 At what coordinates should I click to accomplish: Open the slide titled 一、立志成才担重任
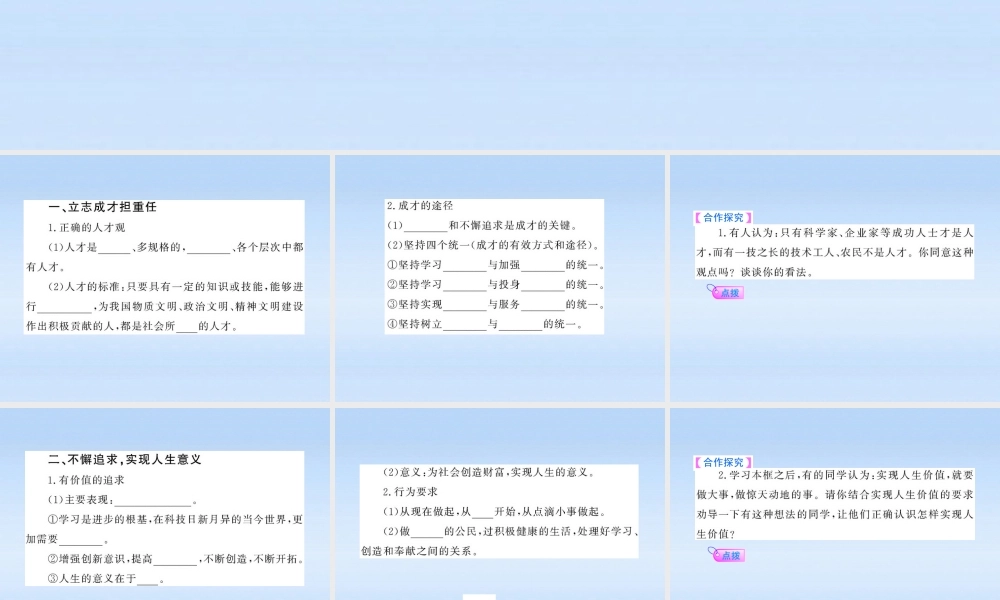[x=165, y=278]
